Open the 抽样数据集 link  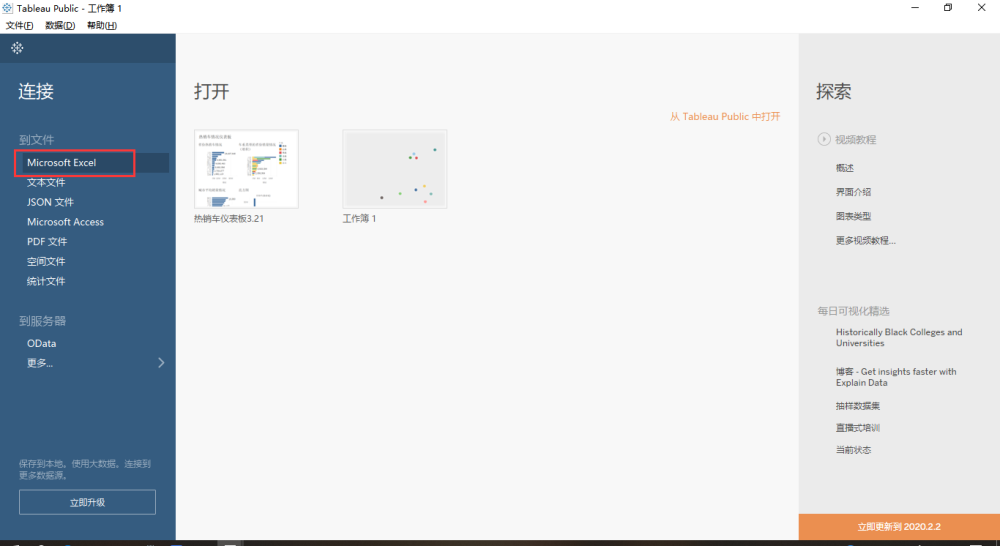pyautogui.click(x=858, y=406)
